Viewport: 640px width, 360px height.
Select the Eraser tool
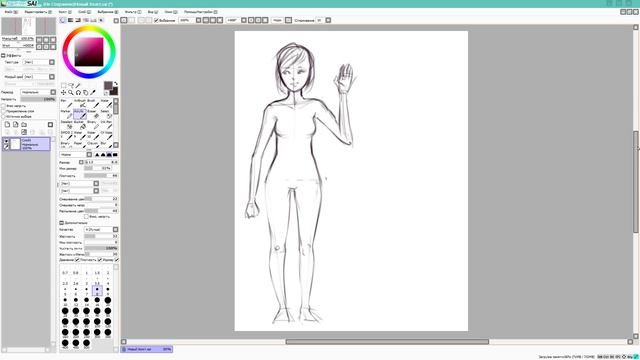[x=92, y=114]
